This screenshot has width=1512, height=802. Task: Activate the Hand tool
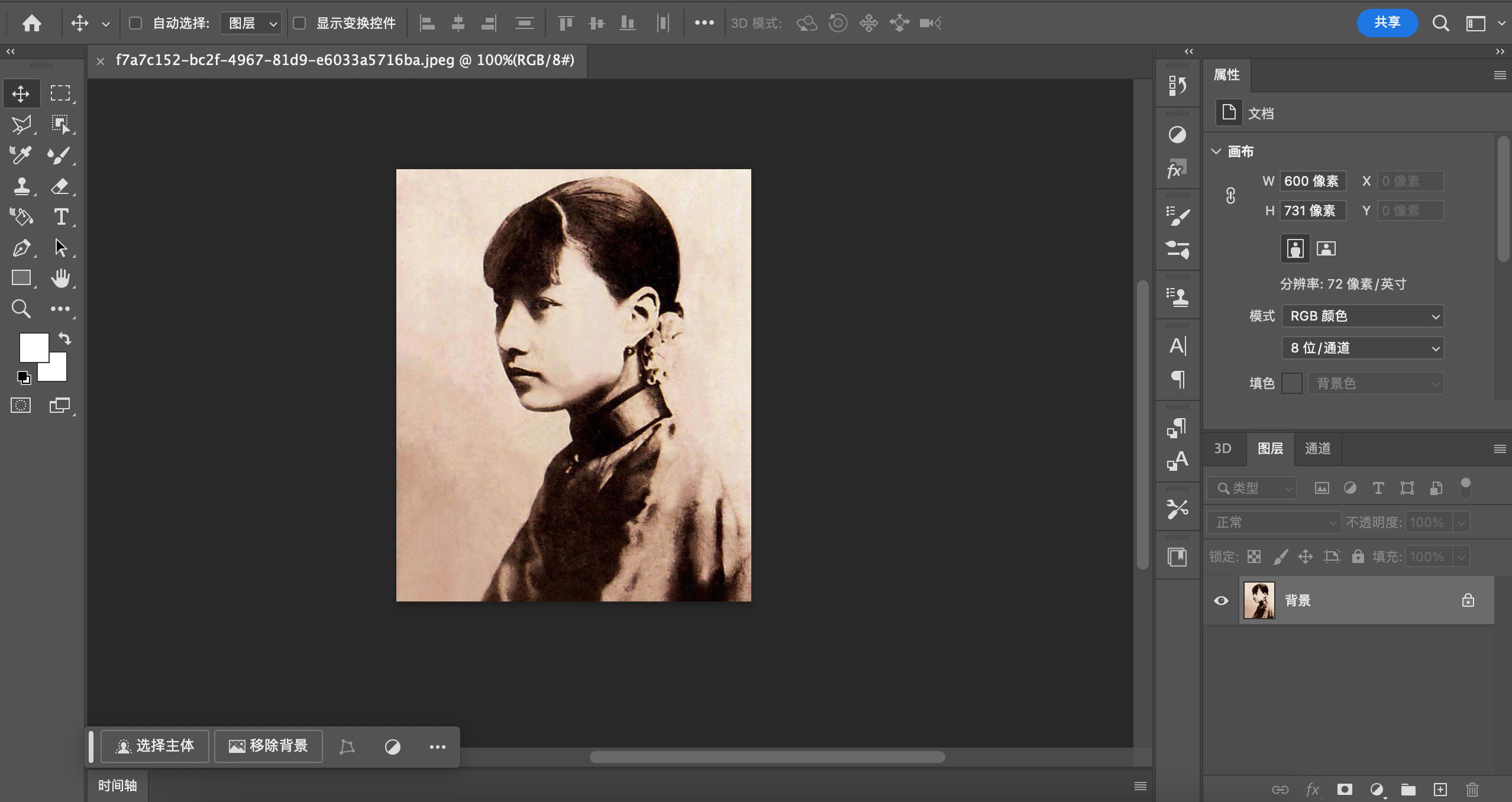coord(60,278)
